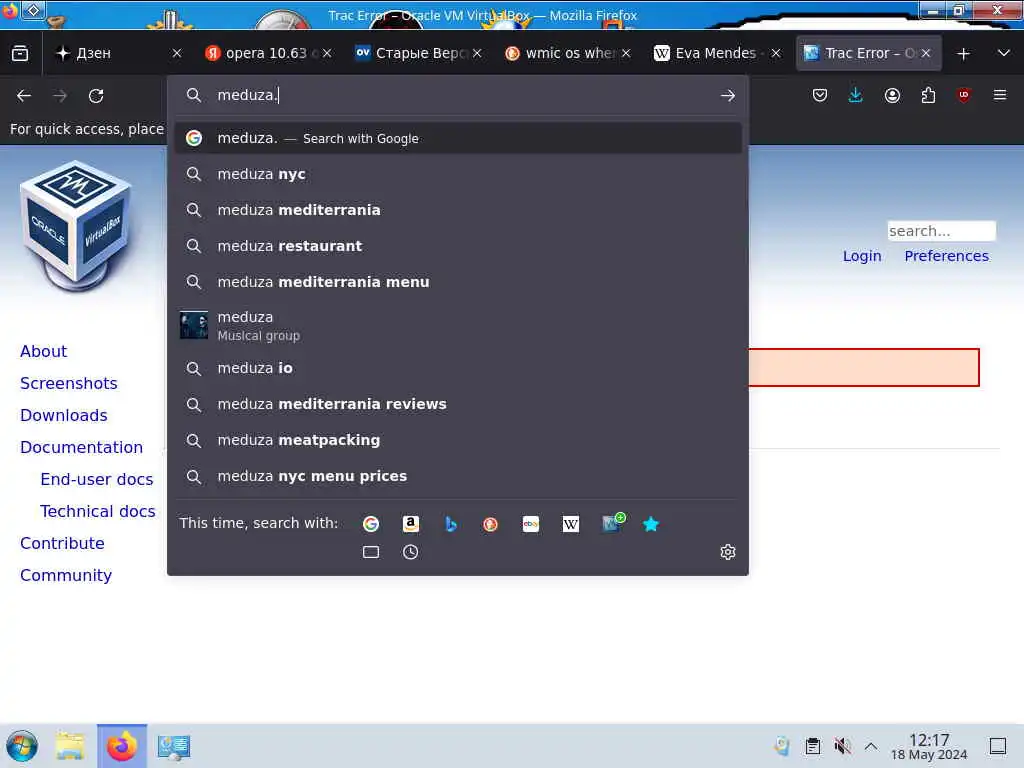Switch to the Eva Mendes tab
Viewport: 1024px width, 768px height.
[x=718, y=53]
